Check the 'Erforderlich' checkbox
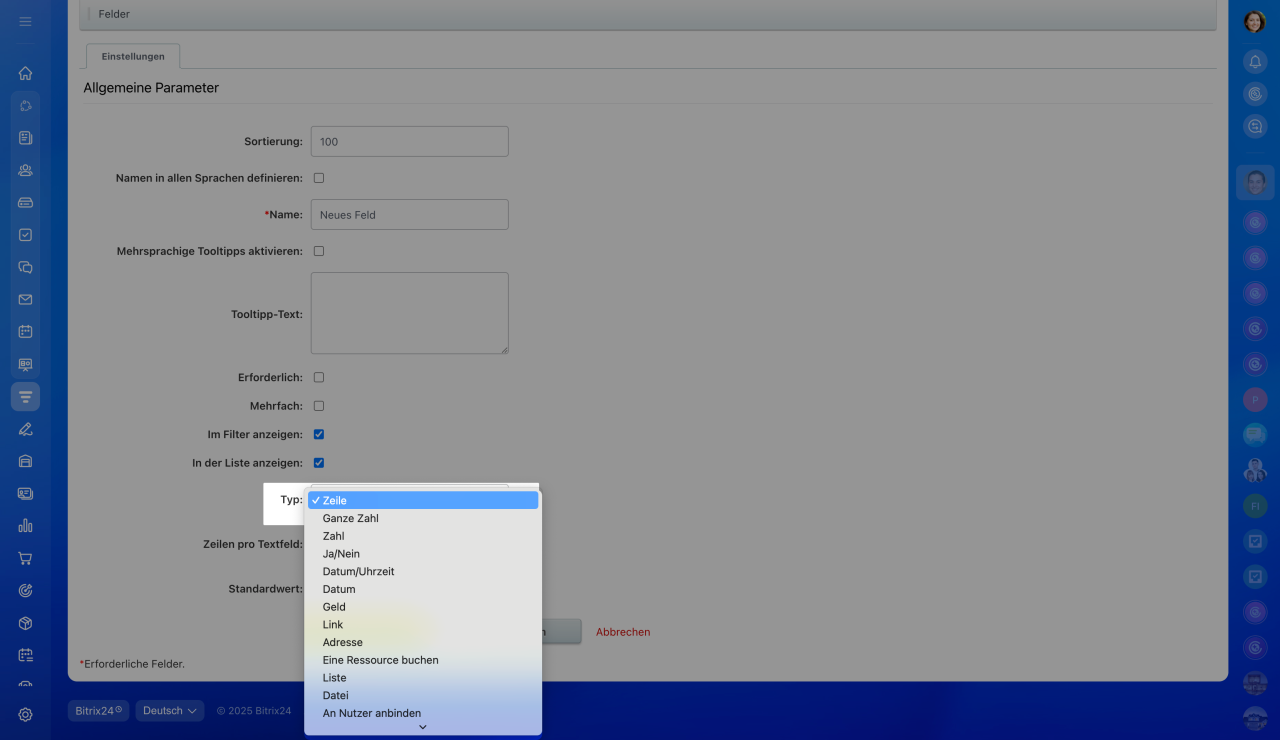This screenshot has width=1280, height=740. pos(319,377)
